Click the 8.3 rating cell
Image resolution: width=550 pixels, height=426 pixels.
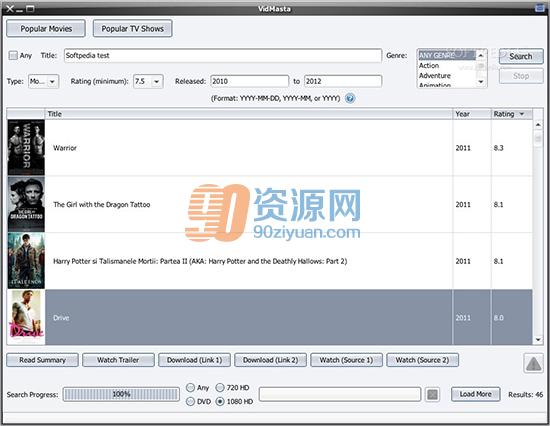(x=512, y=148)
